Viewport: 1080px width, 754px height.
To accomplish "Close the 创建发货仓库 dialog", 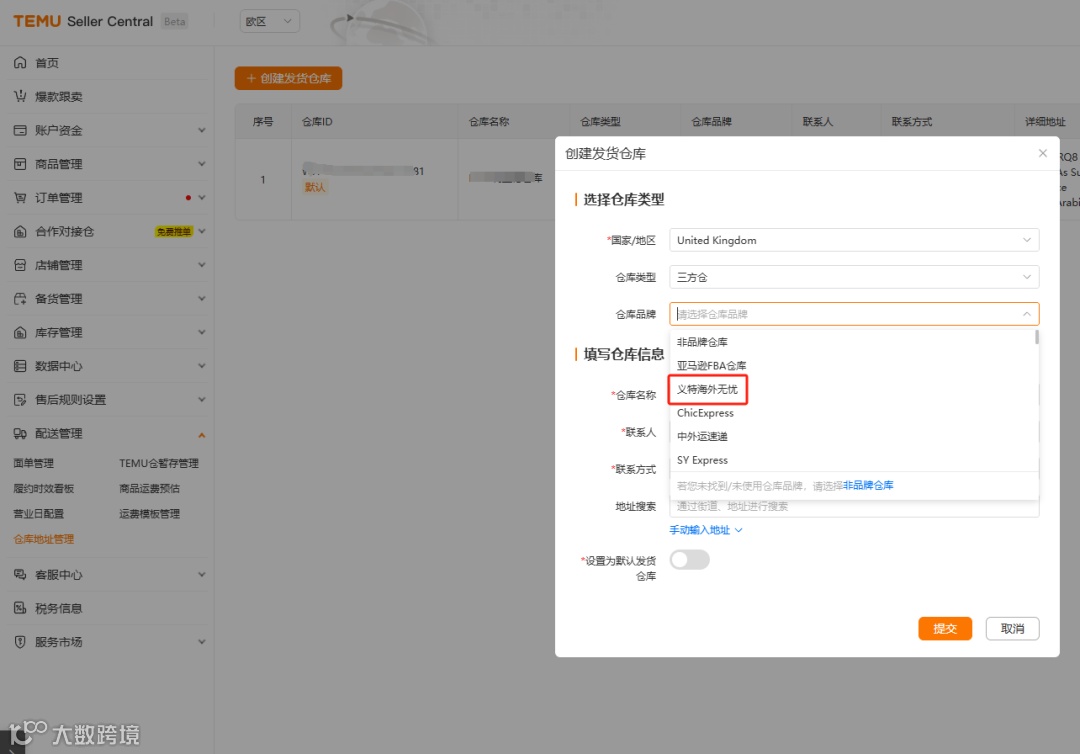I will (1042, 153).
